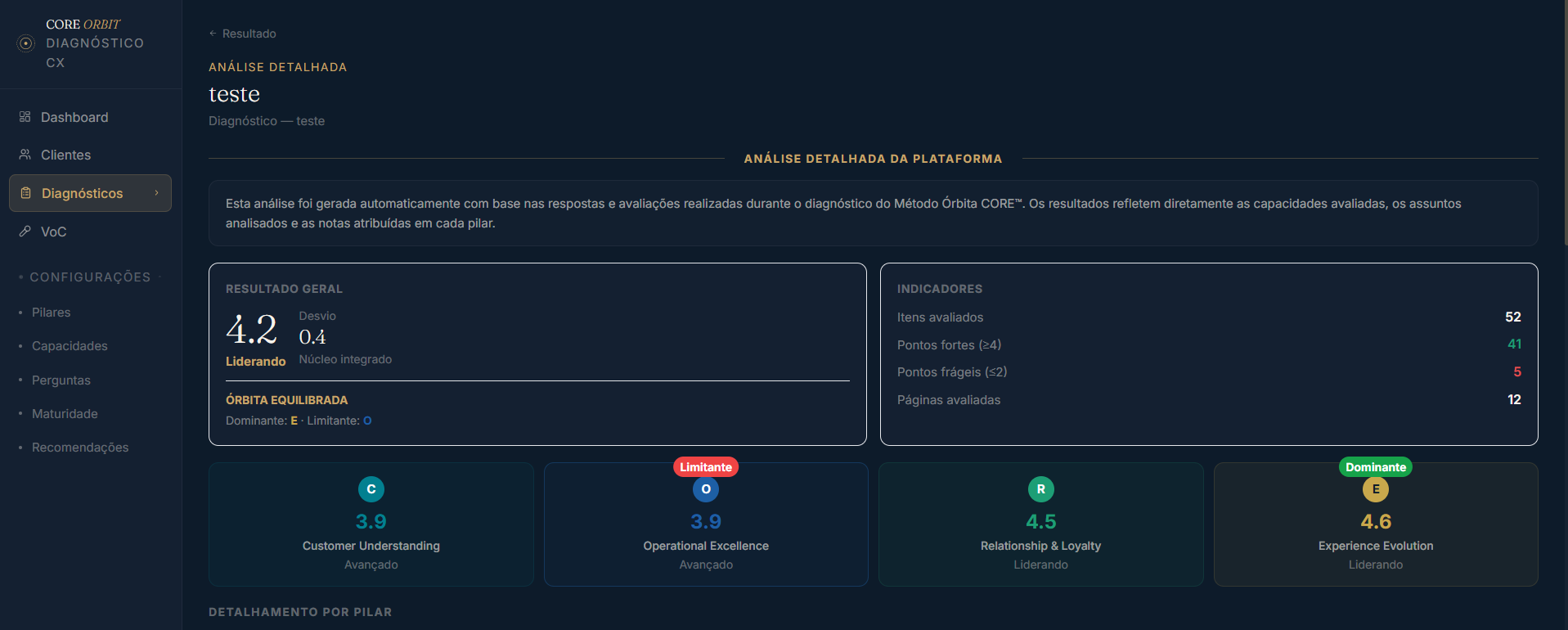The image size is (1568, 630).
Task: Click the back arrow beside Resultado
Action: pos(213,34)
